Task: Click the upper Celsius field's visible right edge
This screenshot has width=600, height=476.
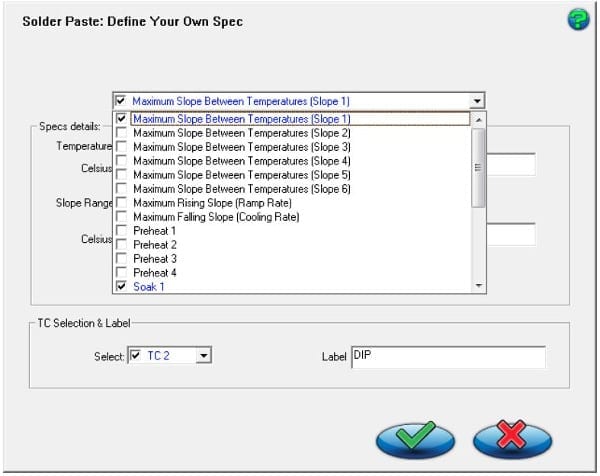Action: [x=511, y=165]
